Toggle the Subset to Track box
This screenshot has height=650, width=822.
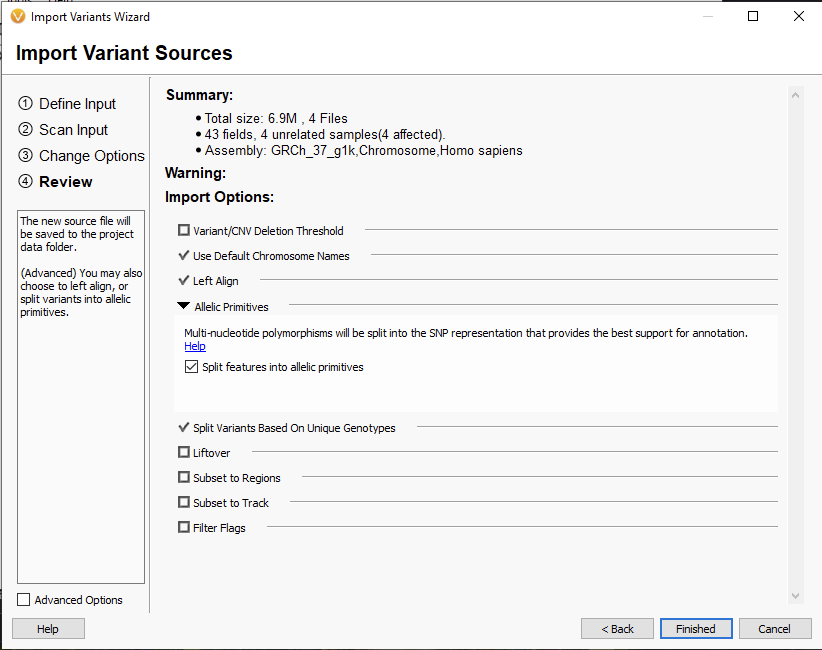click(183, 502)
